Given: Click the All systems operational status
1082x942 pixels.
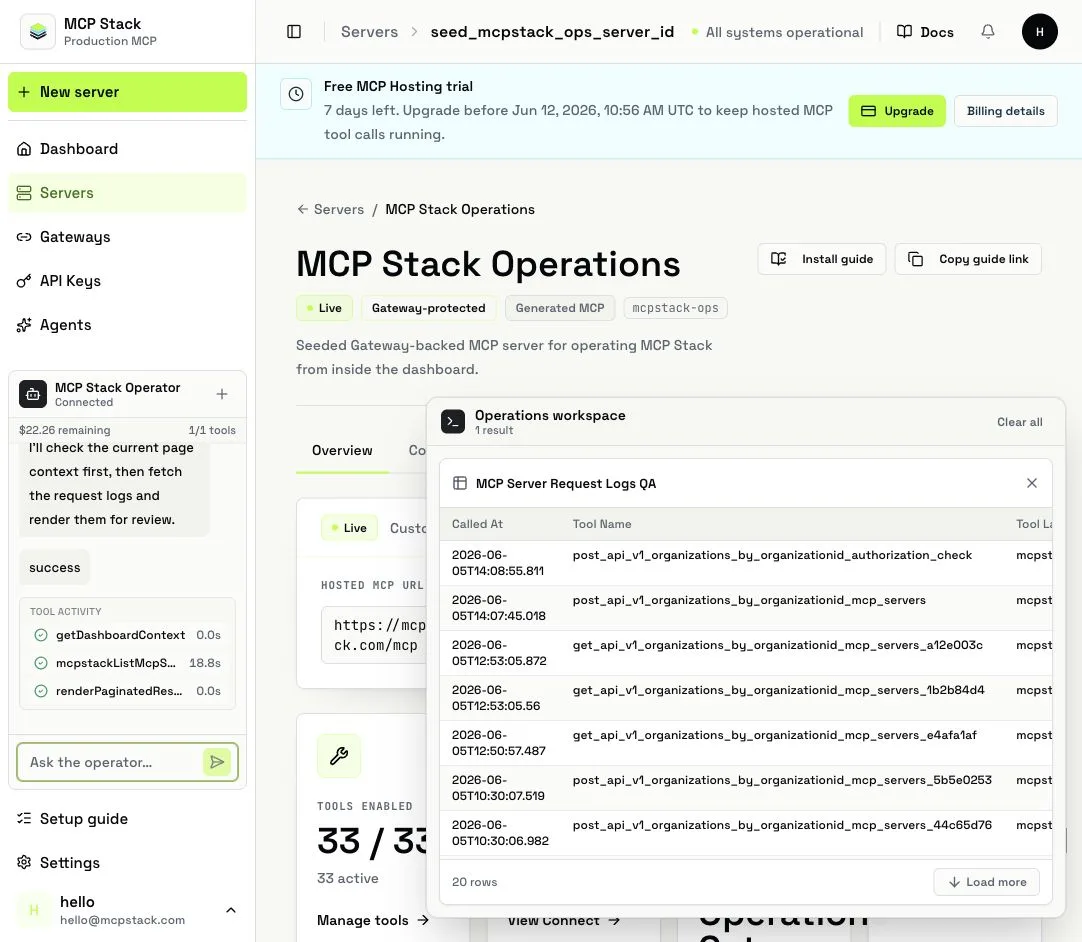Looking at the screenshot, I should click(778, 32).
